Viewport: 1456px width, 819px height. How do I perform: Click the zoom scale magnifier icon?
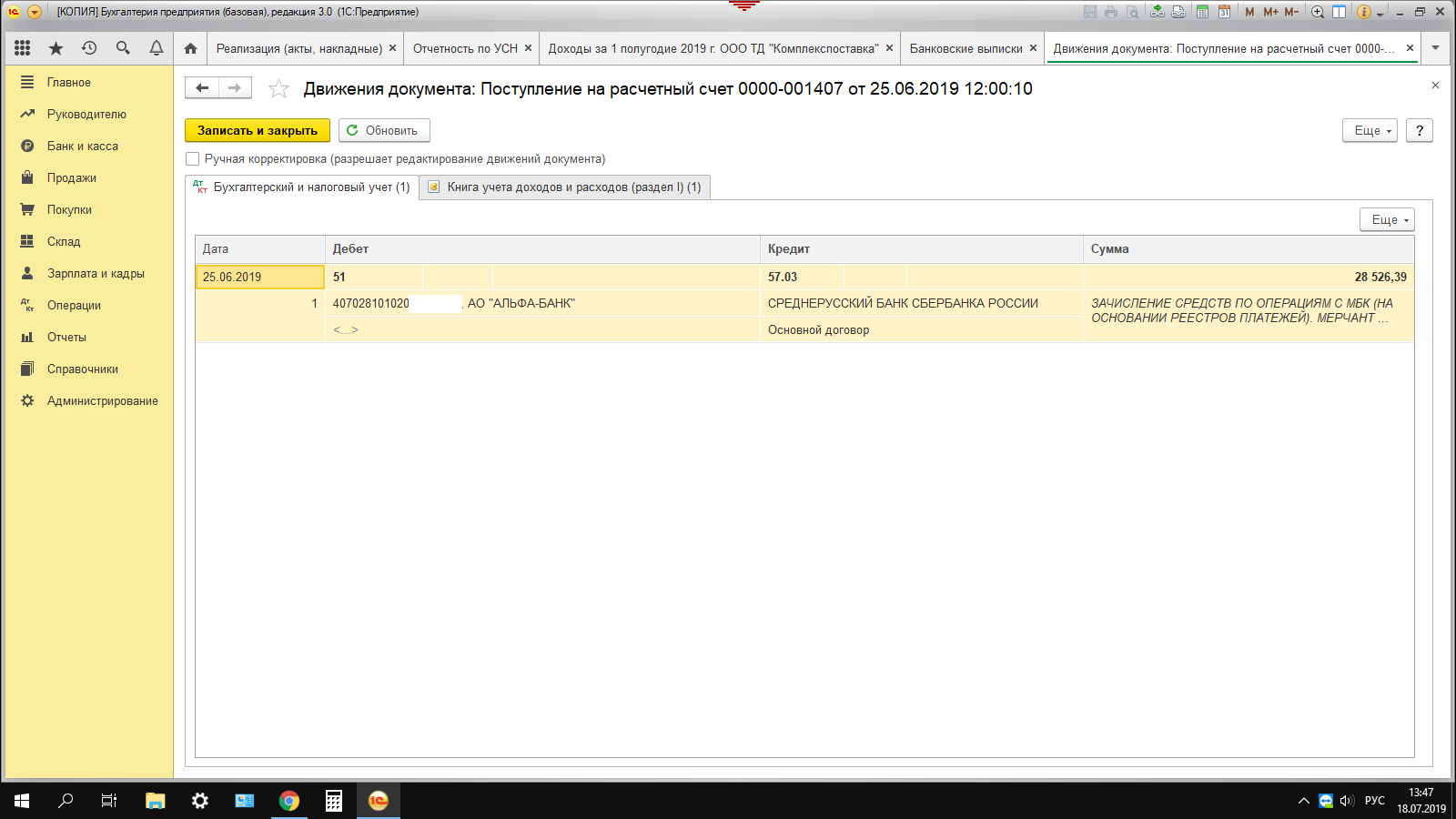(1318, 12)
